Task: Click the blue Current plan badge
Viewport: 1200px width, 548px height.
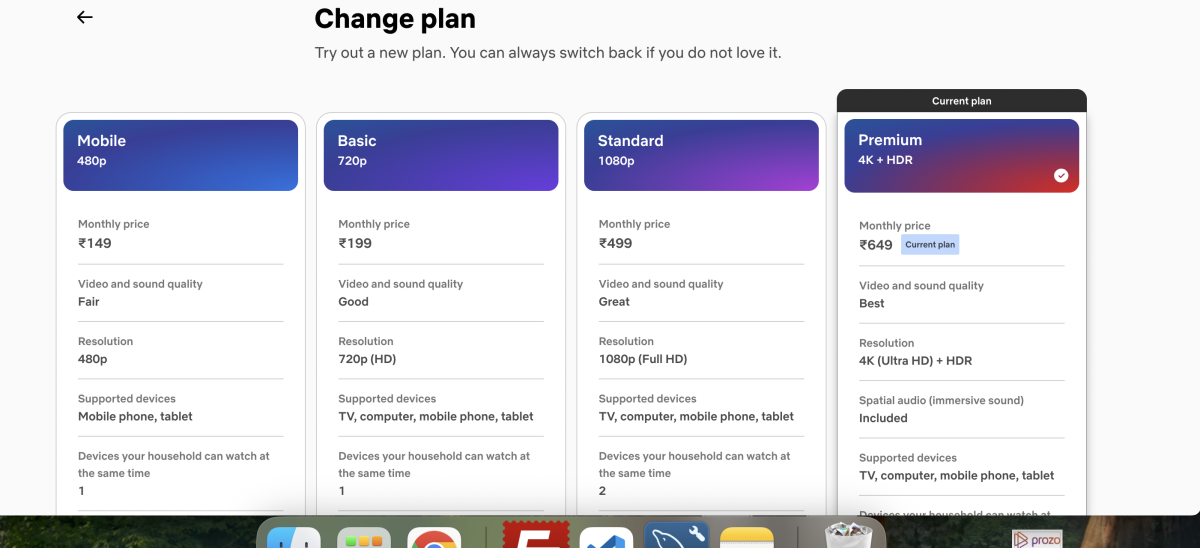Action: click(x=930, y=245)
